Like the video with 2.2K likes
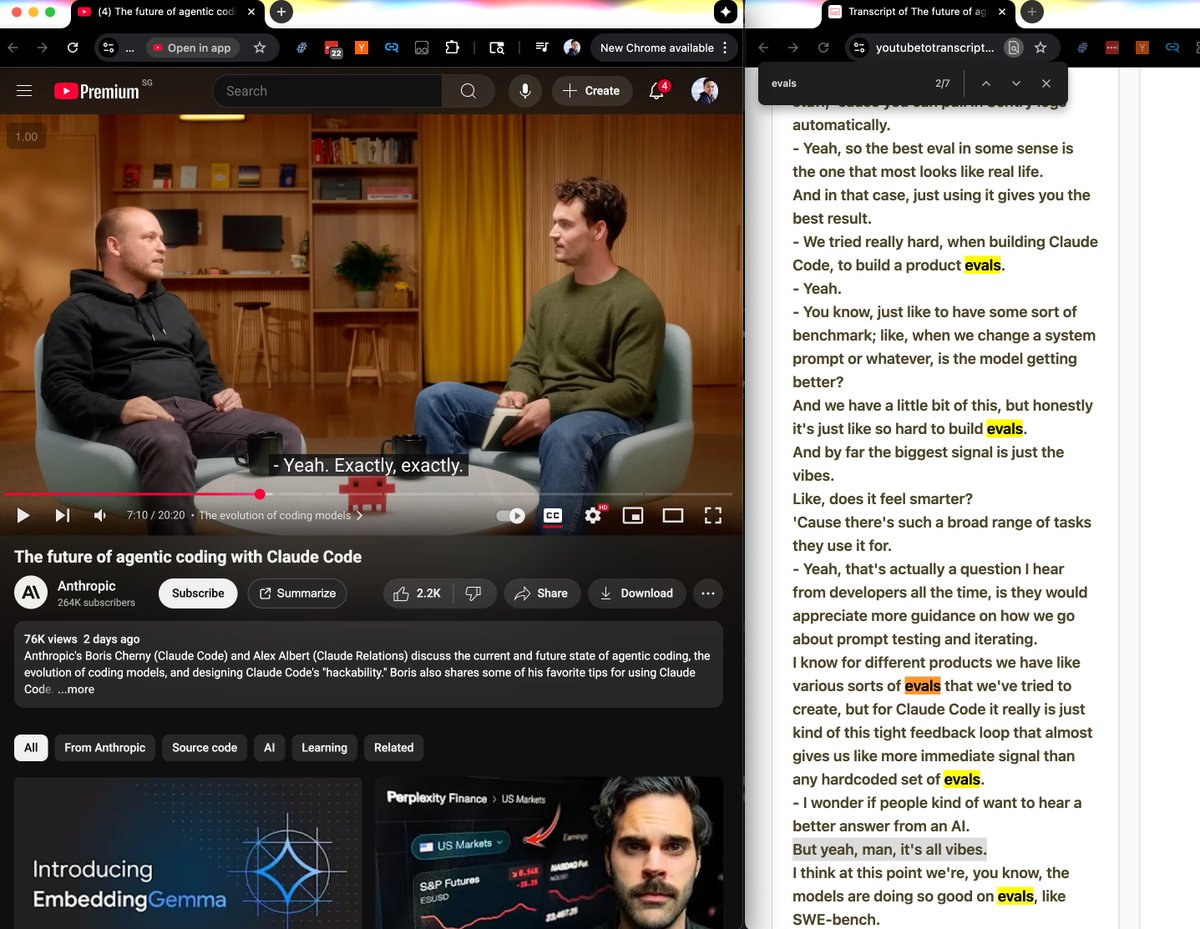1200x929 pixels. click(417, 593)
